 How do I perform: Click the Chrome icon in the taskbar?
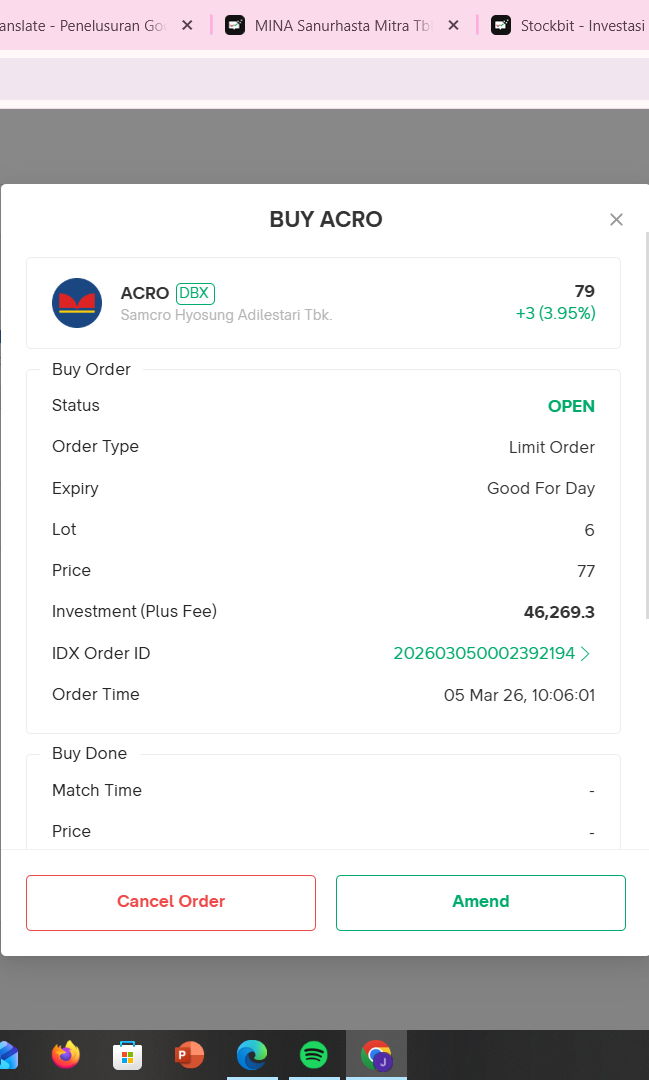point(376,1055)
